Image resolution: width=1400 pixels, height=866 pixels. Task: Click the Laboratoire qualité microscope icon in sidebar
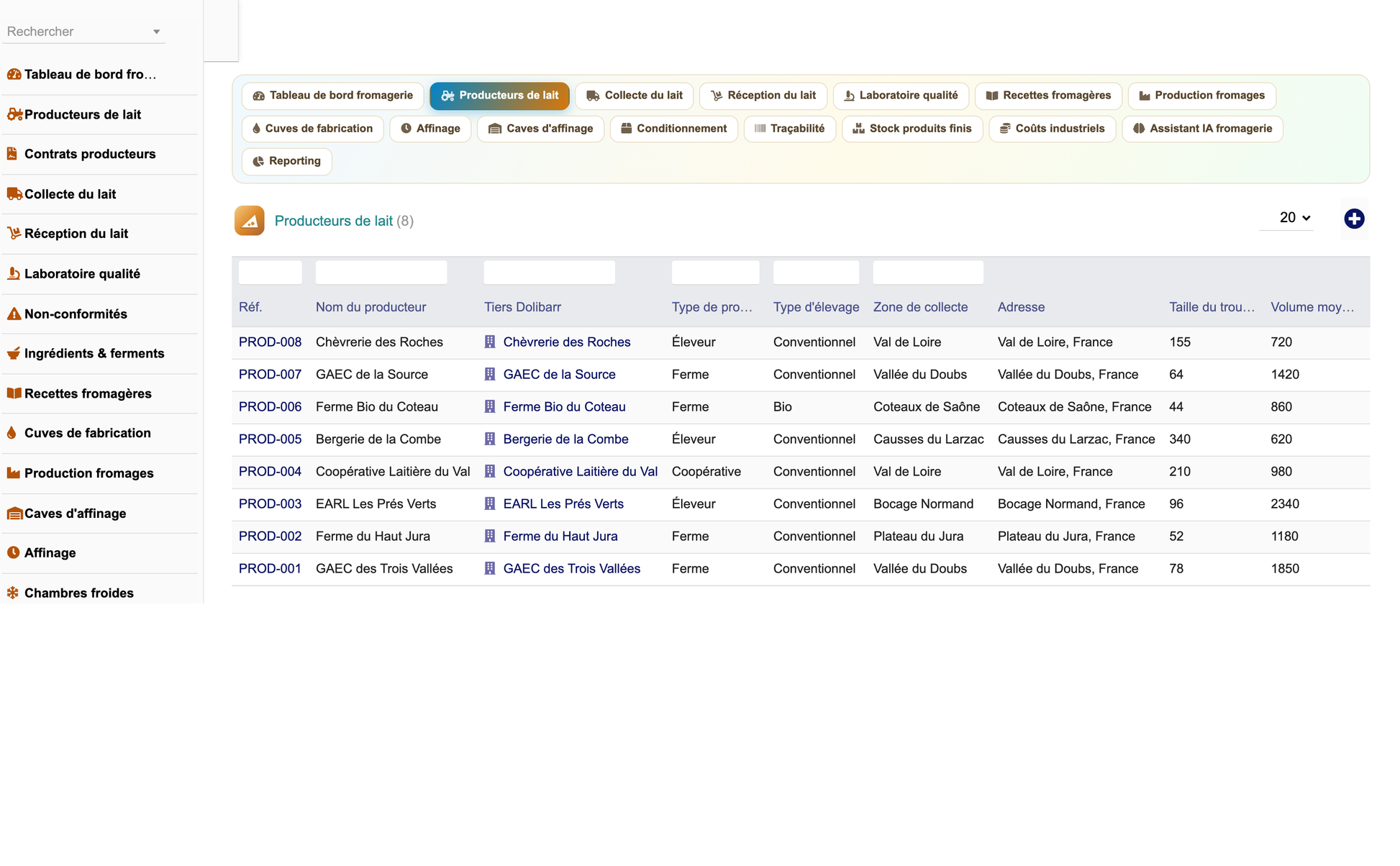13,273
